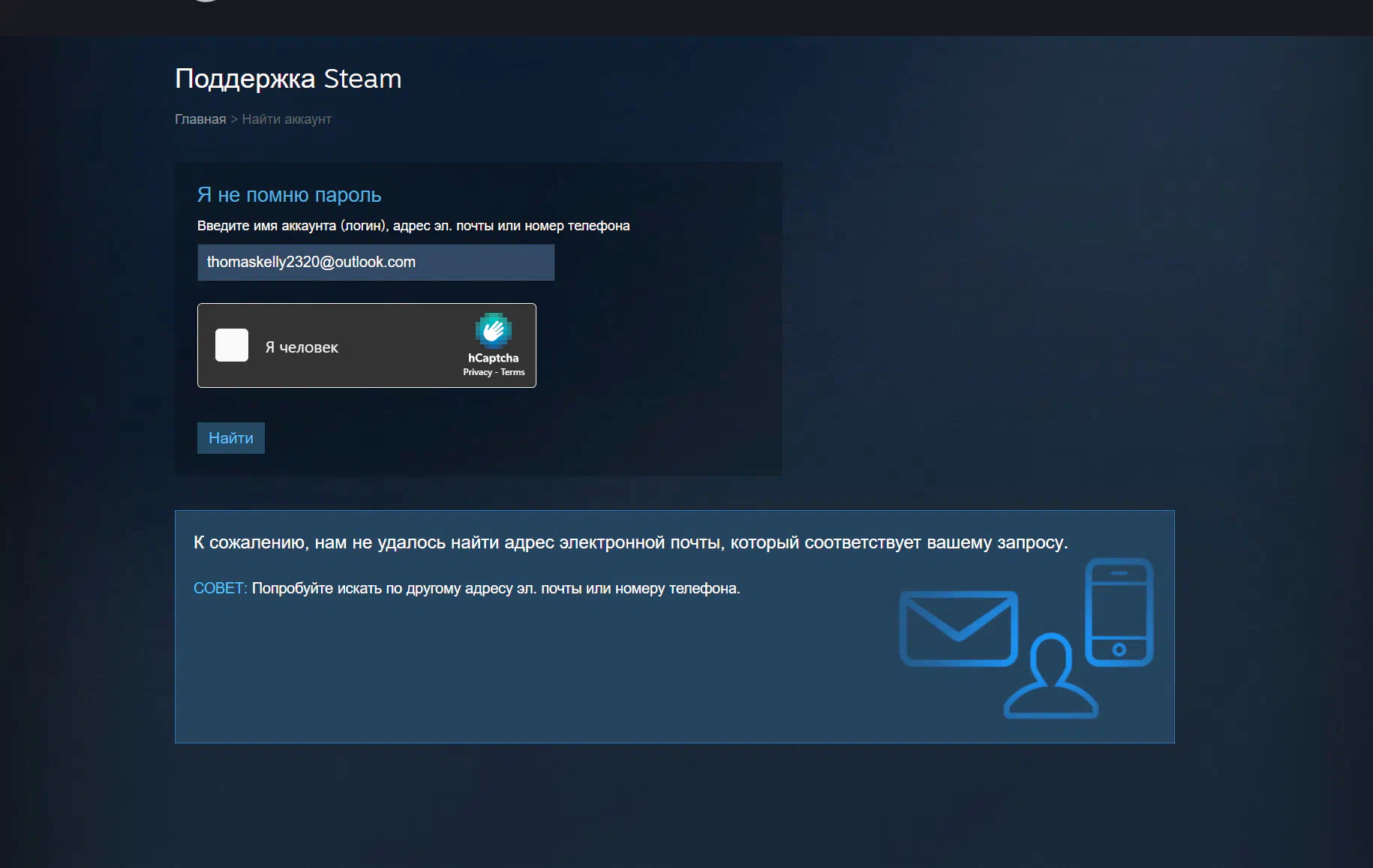Click the "Я не помню пароль" heading
This screenshot has width=1373, height=868.
click(289, 195)
